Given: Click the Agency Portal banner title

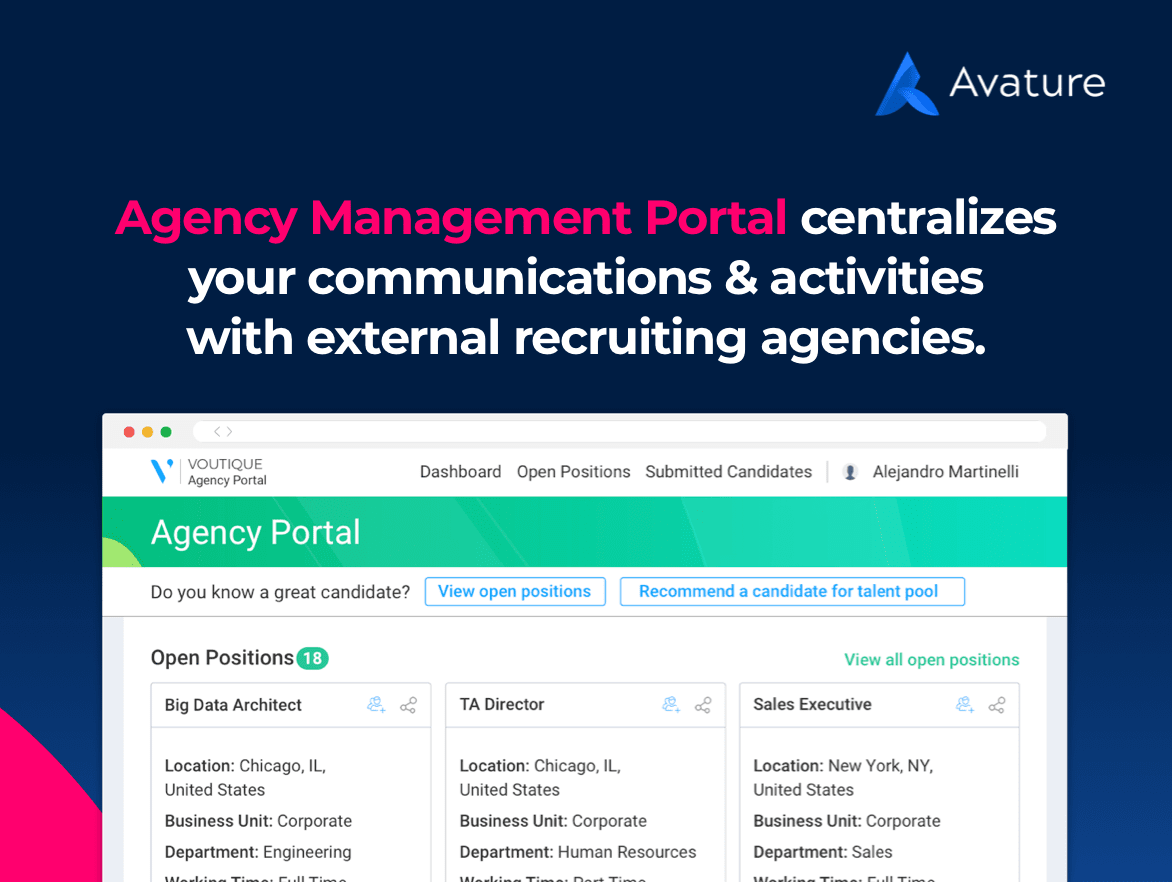Looking at the screenshot, I should 256,533.
